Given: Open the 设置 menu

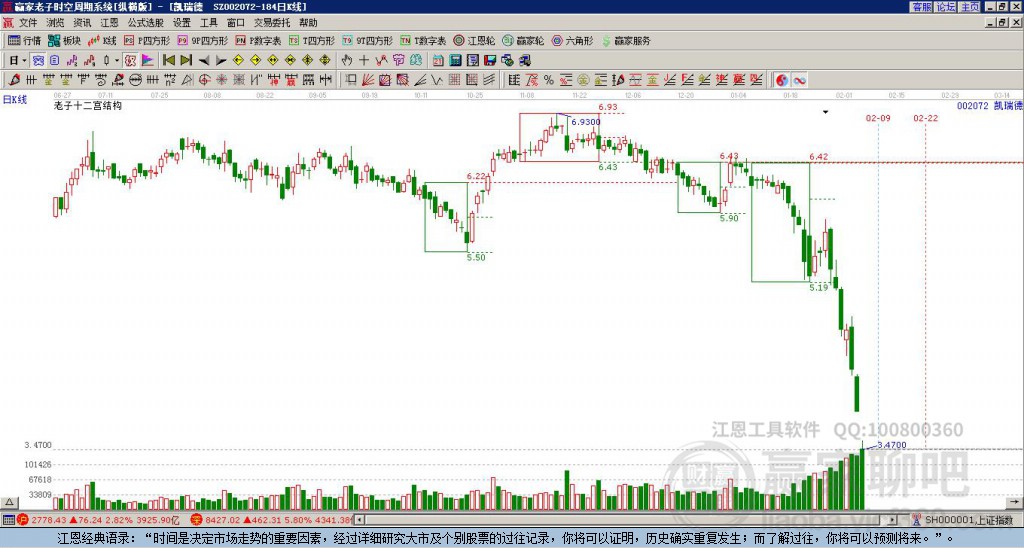Looking at the screenshot, I should (x=182, y=23).
